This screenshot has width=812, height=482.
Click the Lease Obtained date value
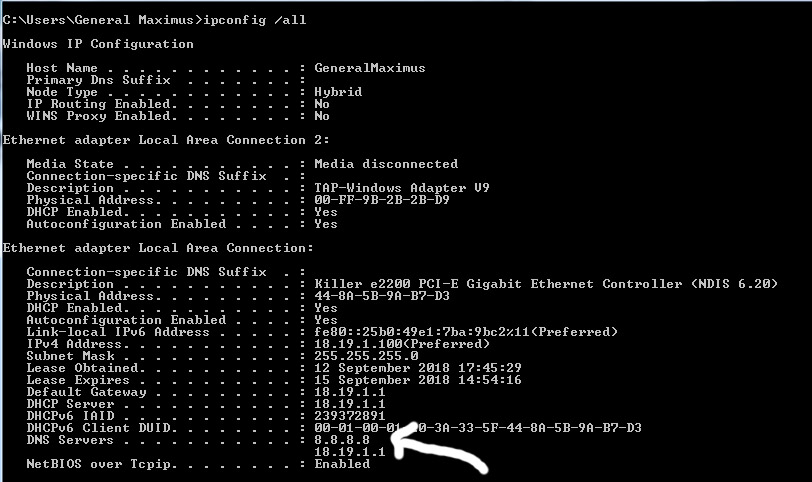418,368
